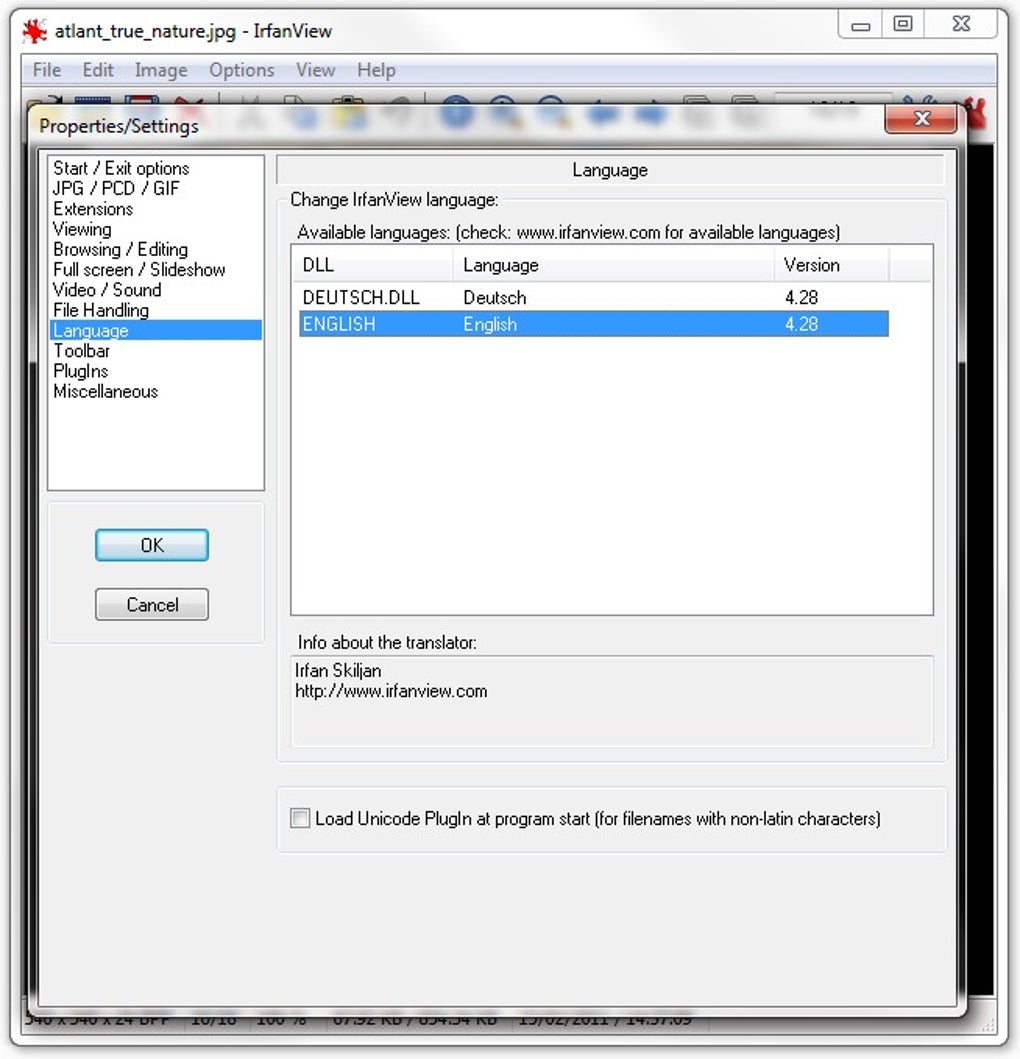The width and height of the screenshot is (1020, 1059).
Task: Close the Properties/Settings dialog
Action: click(921, 120)
